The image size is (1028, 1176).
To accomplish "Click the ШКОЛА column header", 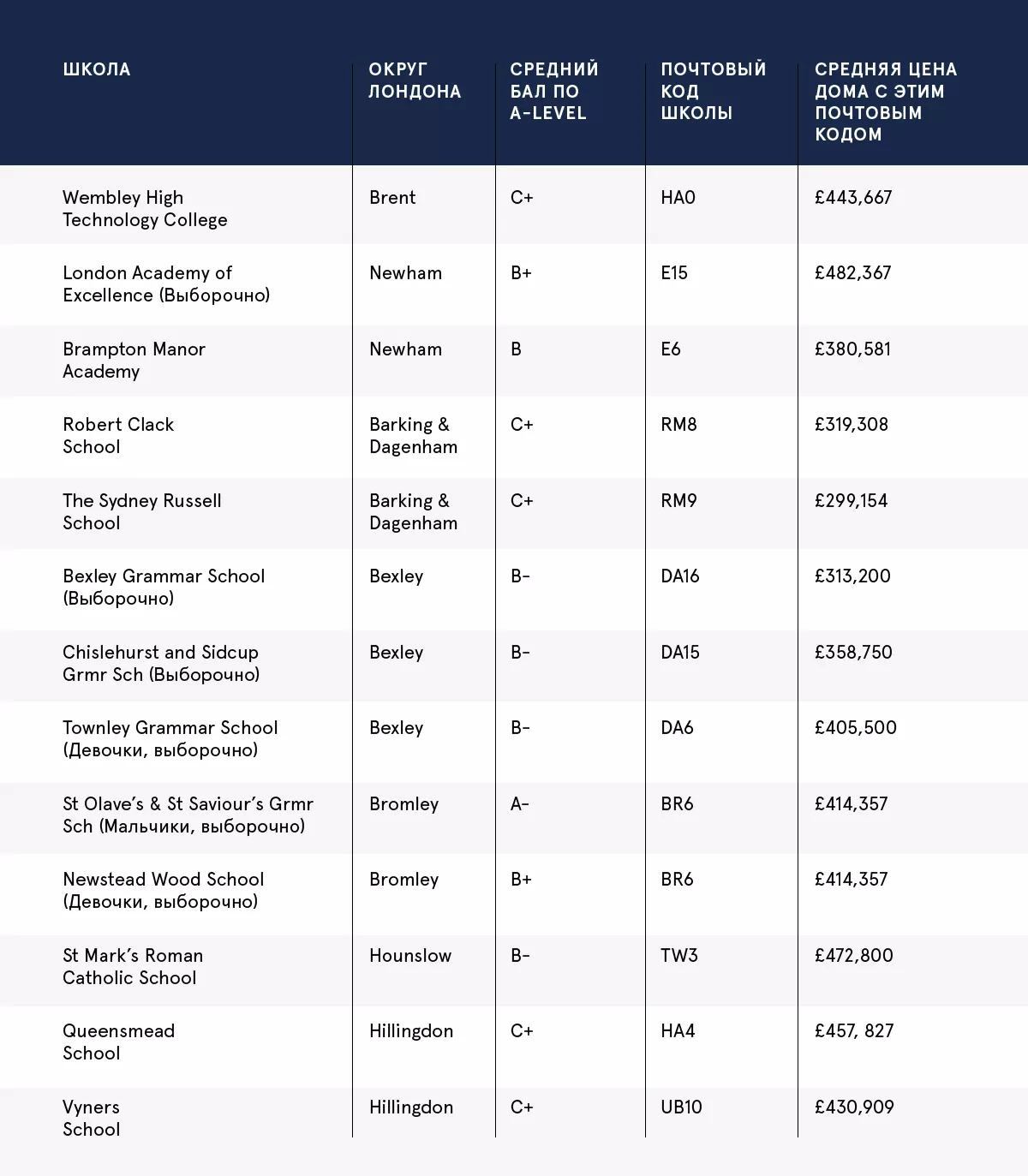I will click(97, 69).
